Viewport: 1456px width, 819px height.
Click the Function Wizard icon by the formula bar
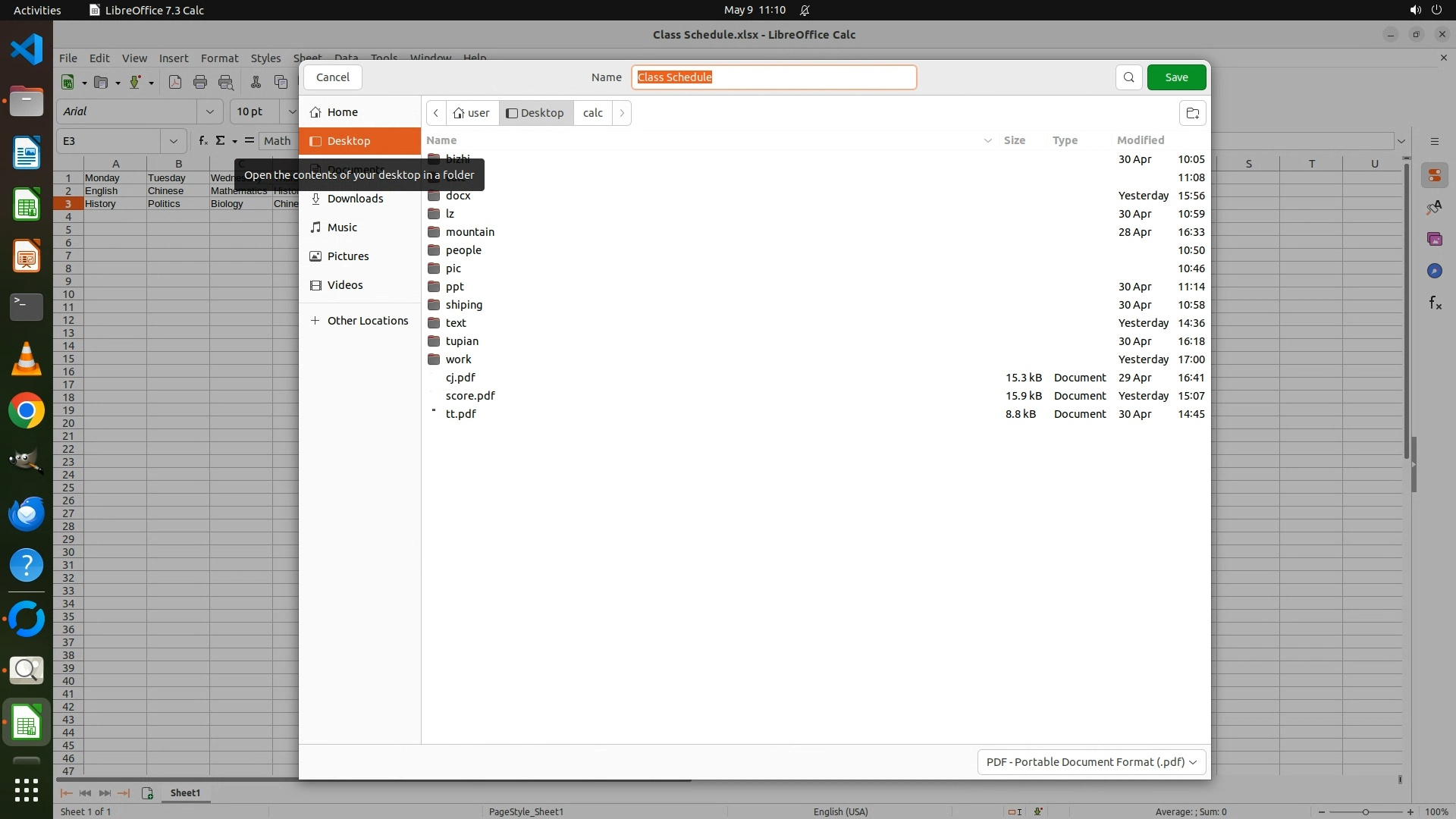point(202,141)
